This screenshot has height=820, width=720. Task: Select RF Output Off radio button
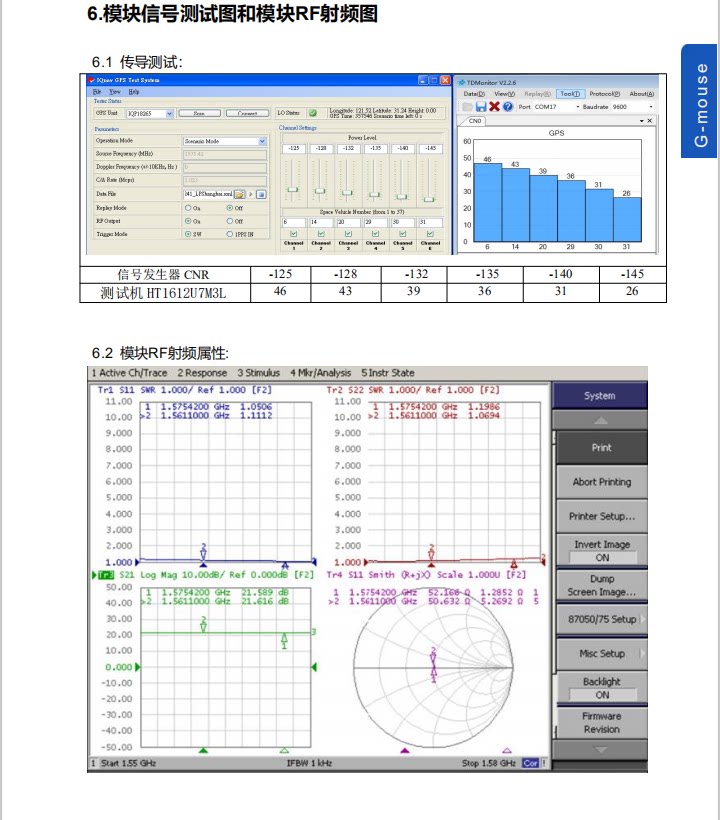(230, 221)
